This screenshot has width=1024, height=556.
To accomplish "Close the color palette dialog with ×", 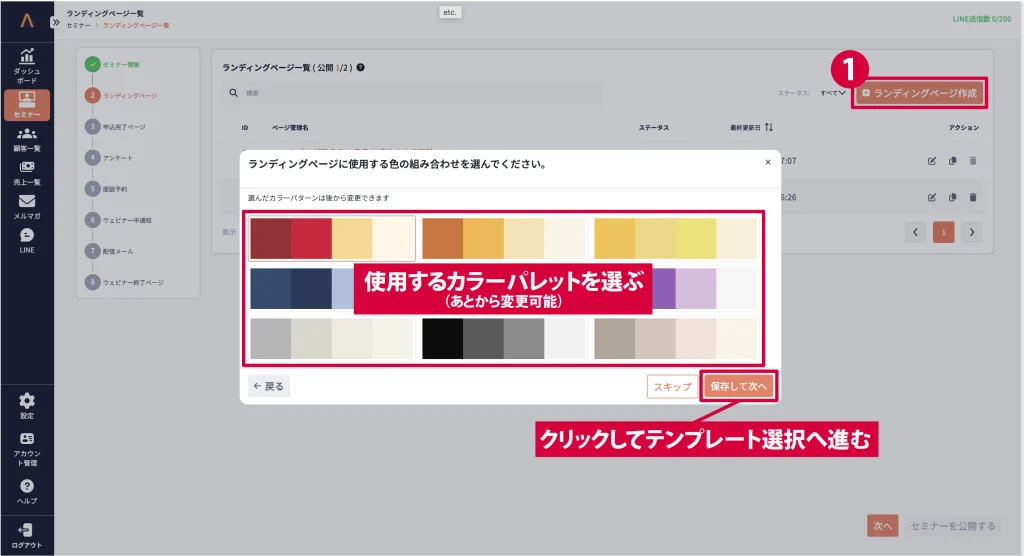I will pos(768,162).
